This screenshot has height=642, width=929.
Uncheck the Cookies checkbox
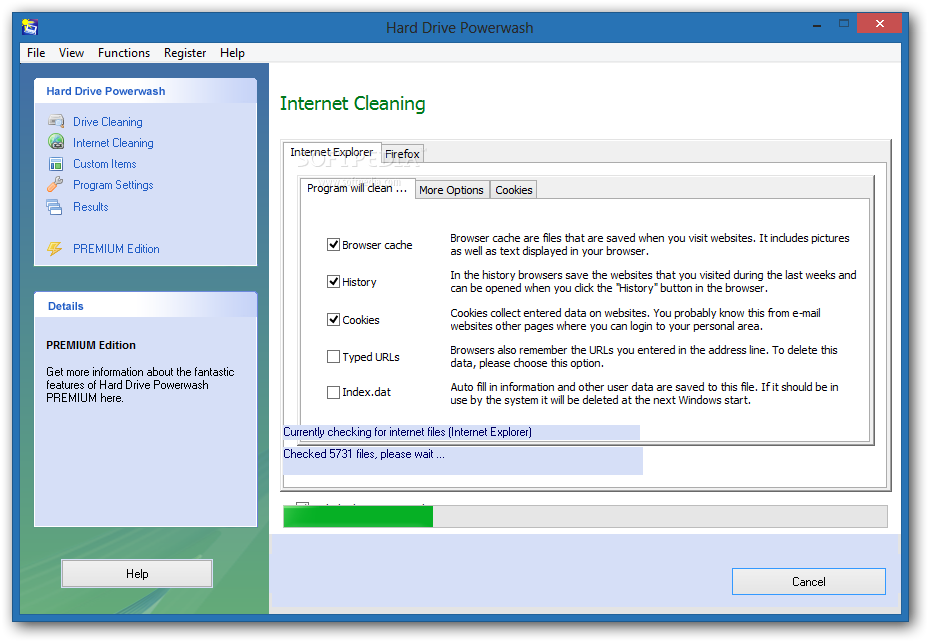click(x=334, y=320)
